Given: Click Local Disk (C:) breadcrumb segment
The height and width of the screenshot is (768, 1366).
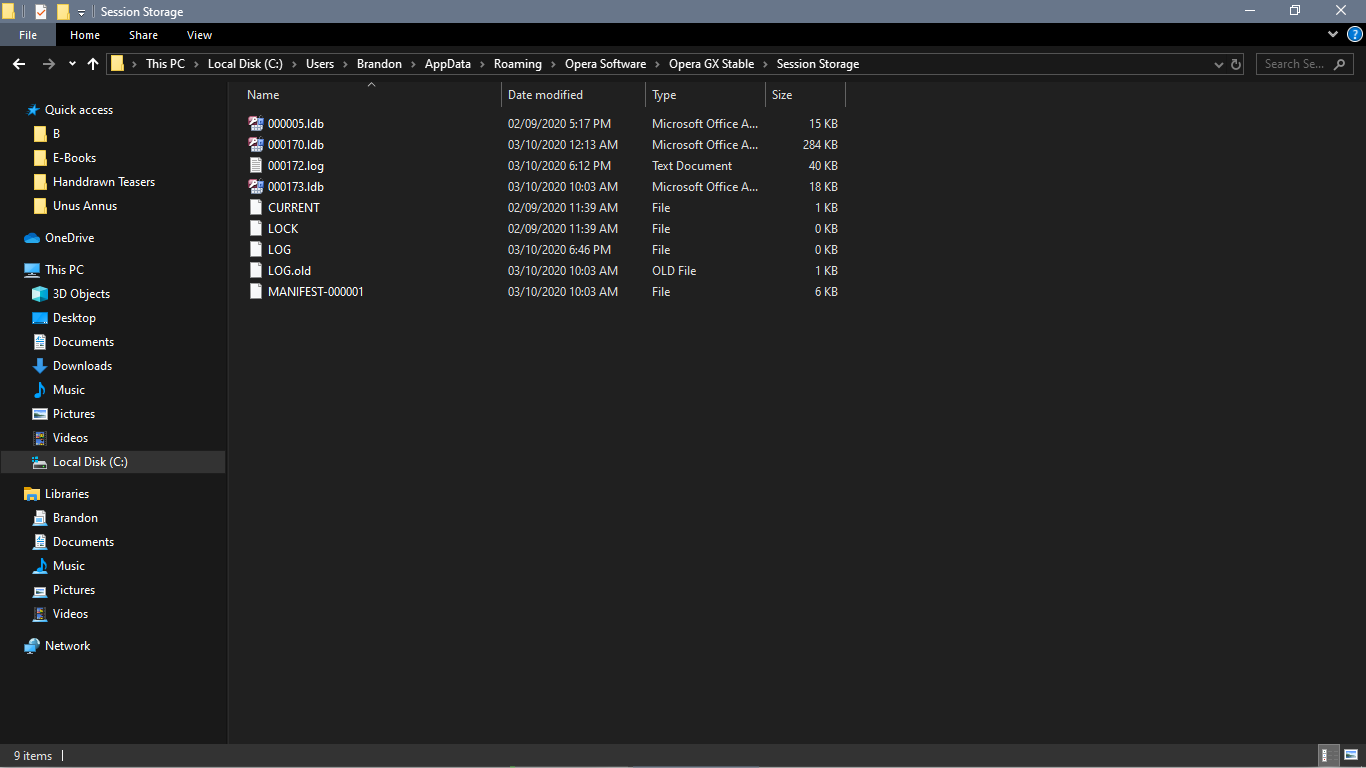Looking at the screenshot, I should point(245,64).
